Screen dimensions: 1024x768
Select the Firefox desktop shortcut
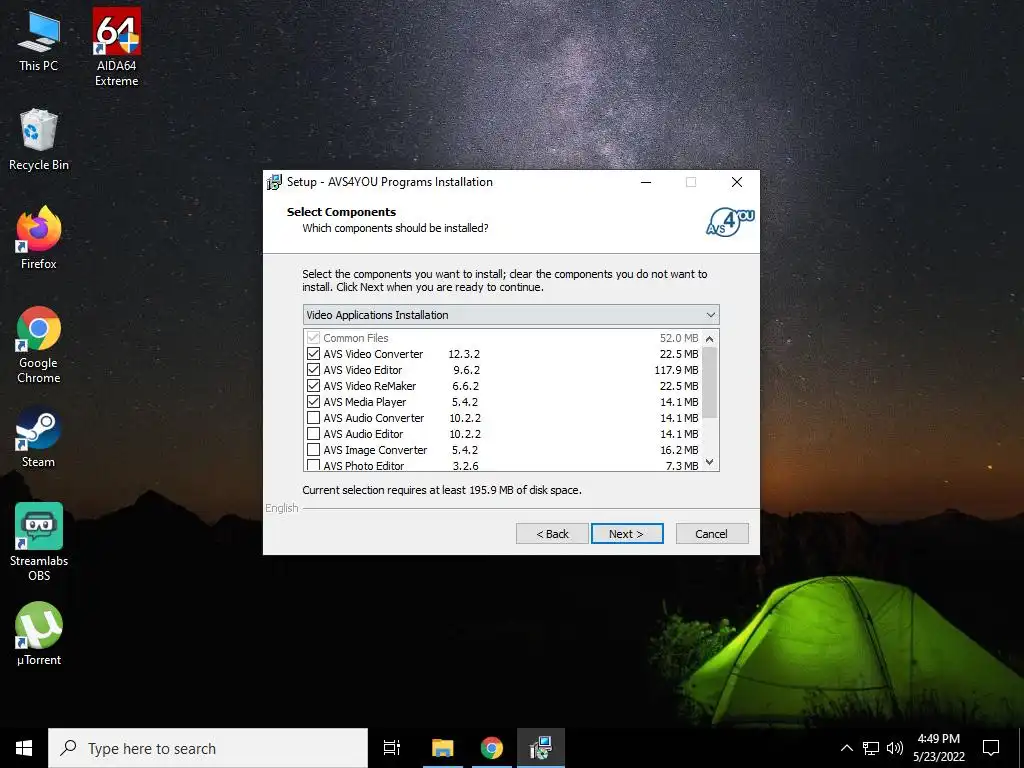pyautogui.click(x=39, y=238)
